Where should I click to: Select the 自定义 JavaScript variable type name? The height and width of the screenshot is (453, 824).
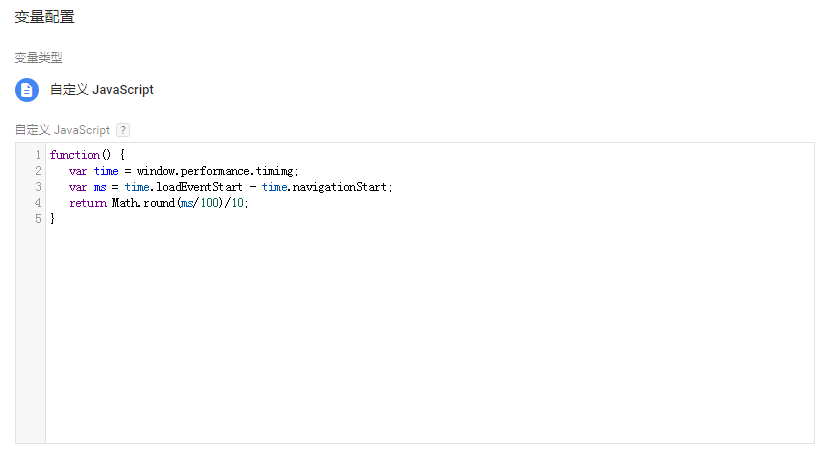pyautogui.click(x=102, y=90)
